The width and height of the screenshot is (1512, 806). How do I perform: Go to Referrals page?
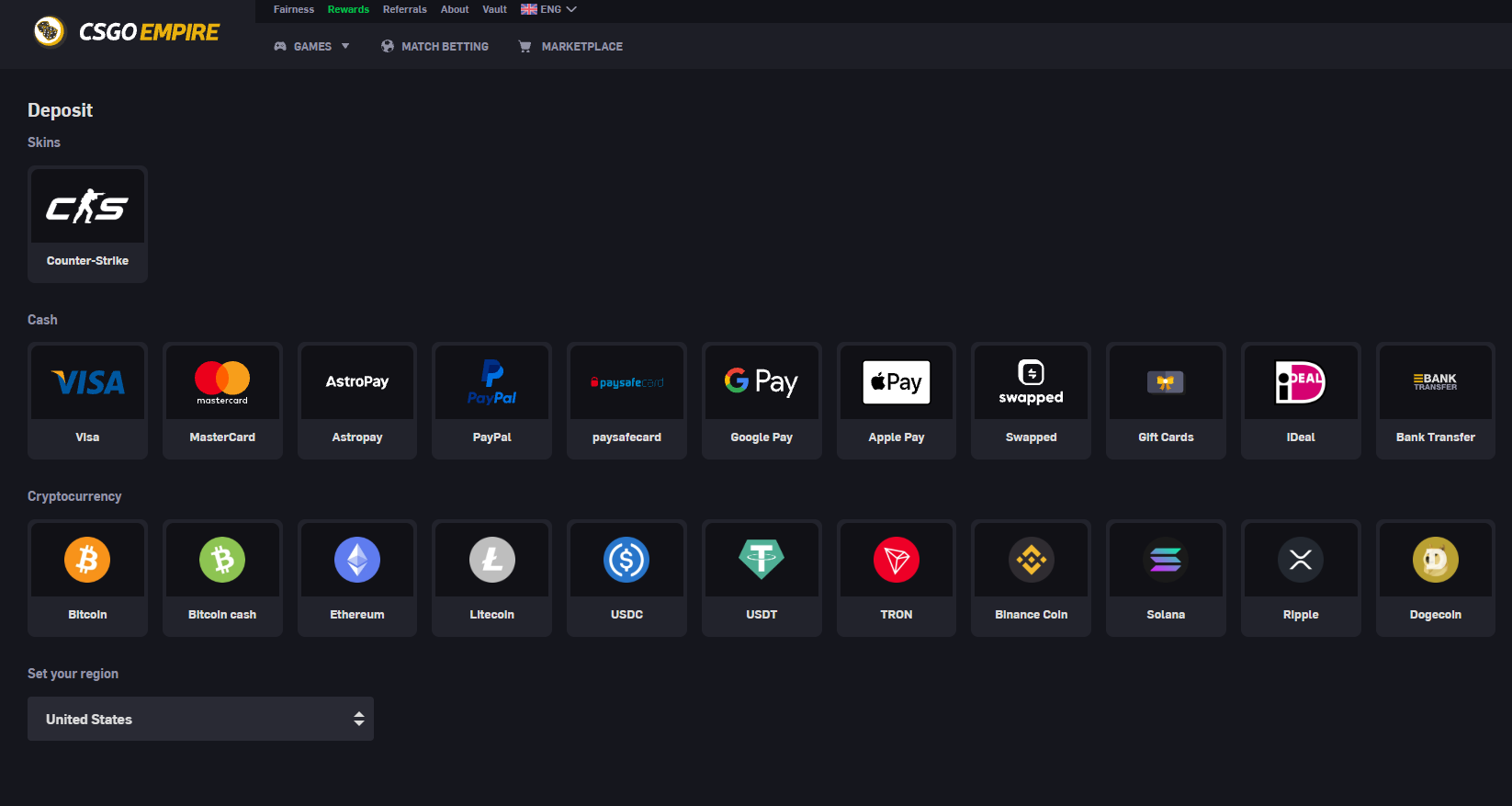click(405, 9)
